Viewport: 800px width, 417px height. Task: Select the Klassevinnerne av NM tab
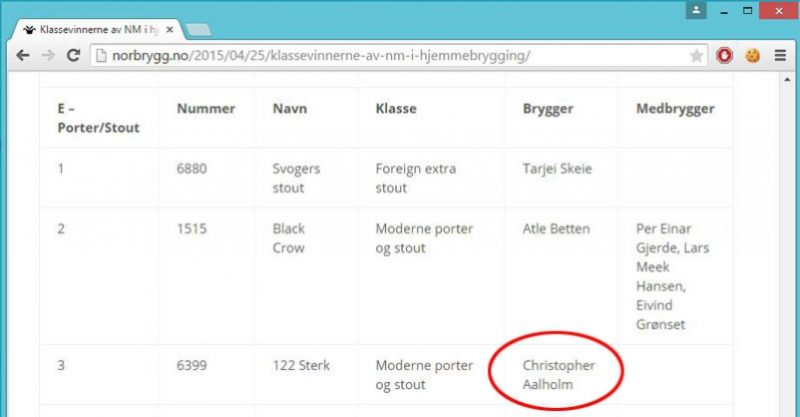(x=98, y=30)
